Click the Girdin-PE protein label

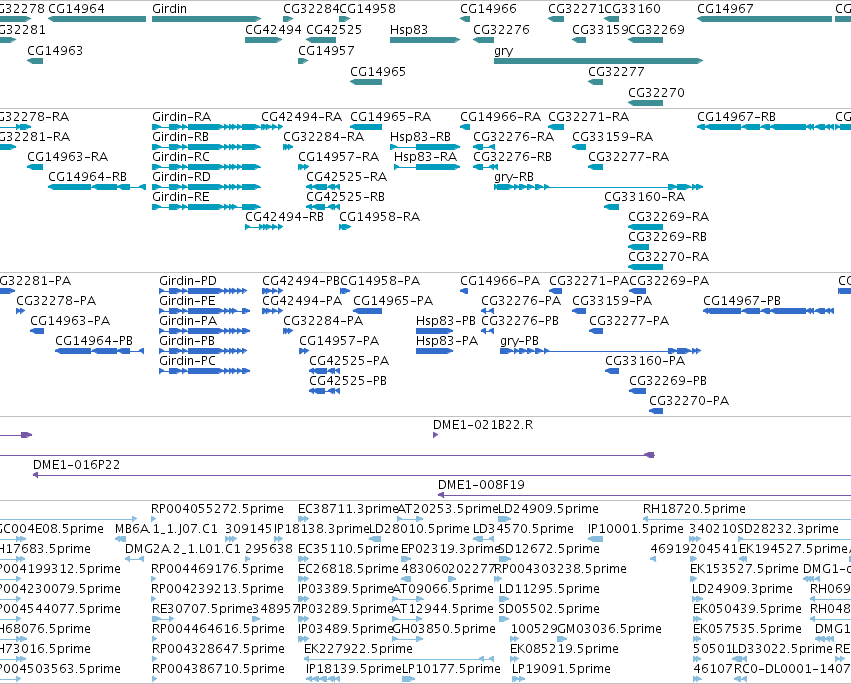point(187,301)
